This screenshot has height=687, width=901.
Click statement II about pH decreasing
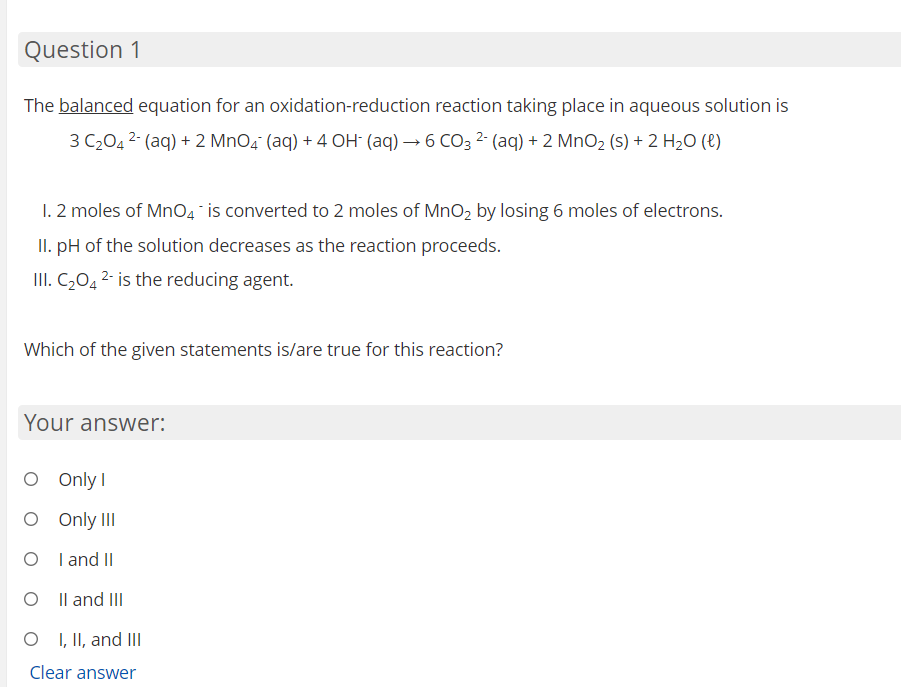280,245
